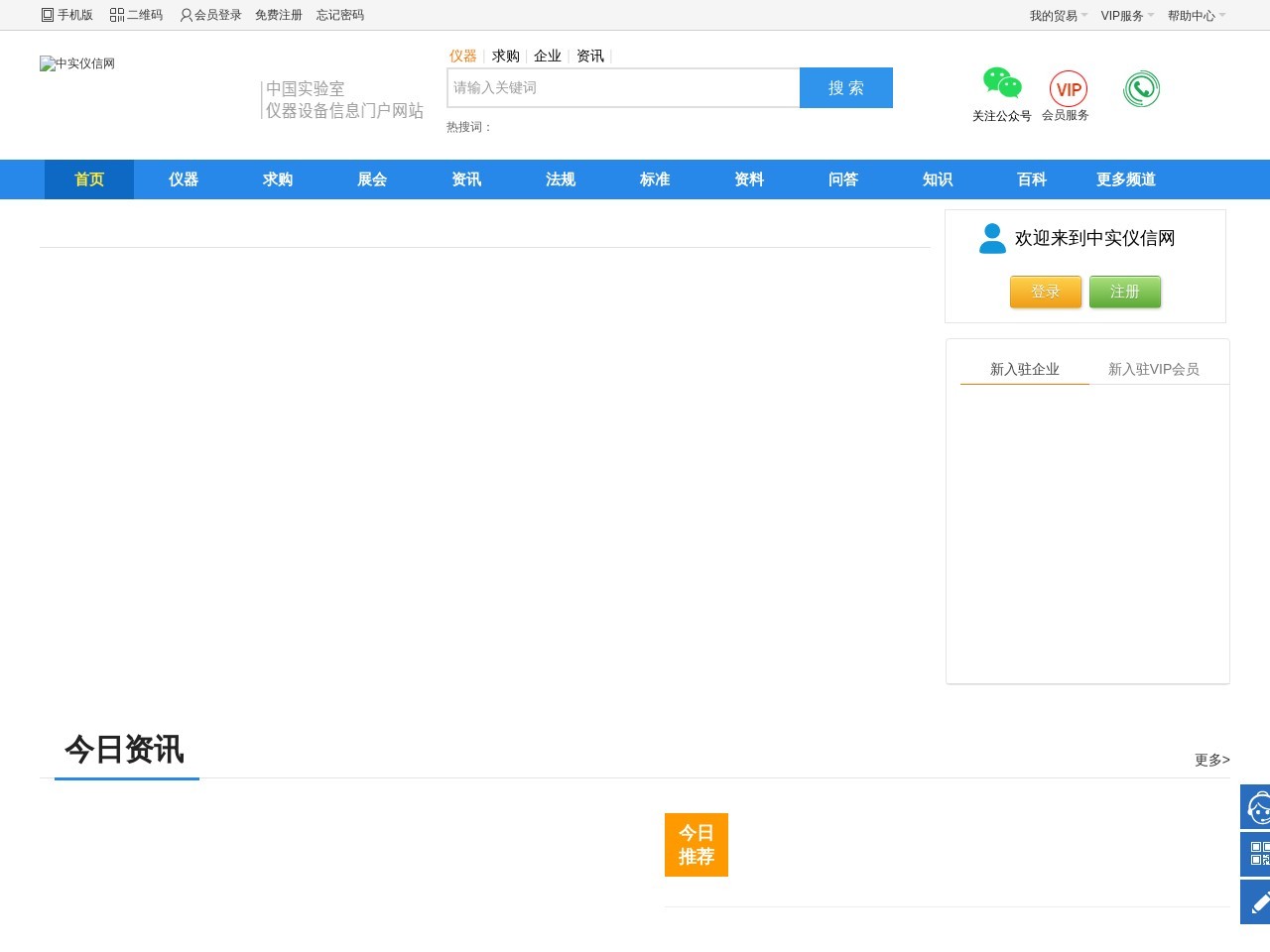Open the online customer service headset icon
Screen dimensions: 1270x952
point(1258,805)
